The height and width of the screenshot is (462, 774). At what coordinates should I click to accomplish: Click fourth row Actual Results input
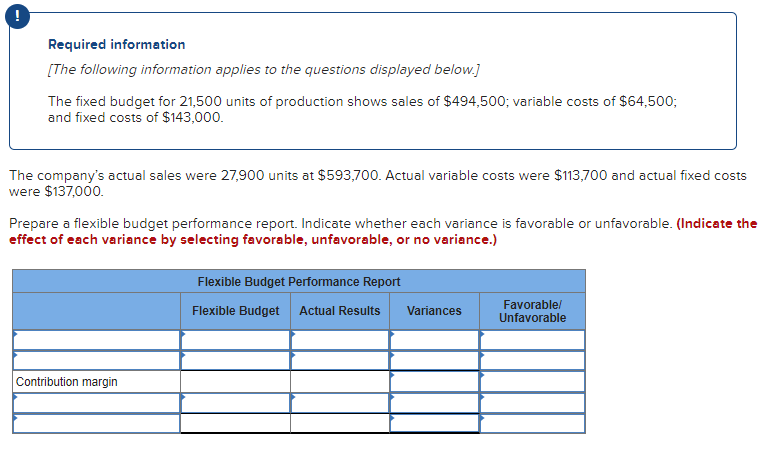(340, 403)
